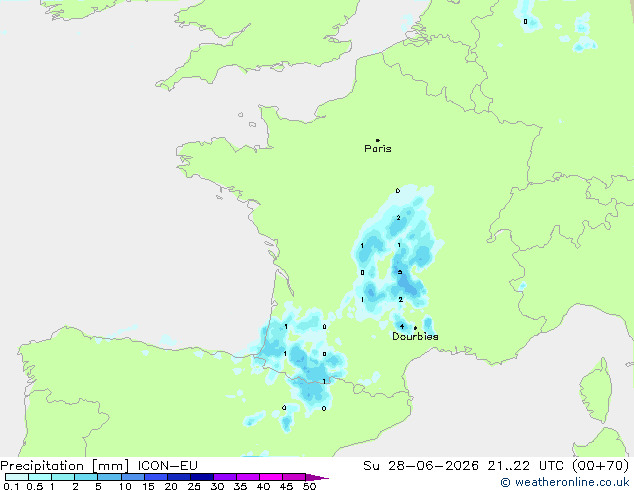Select the 15–20 mm legend swatch
Screen dimensions: 634x490
[155, 477]
